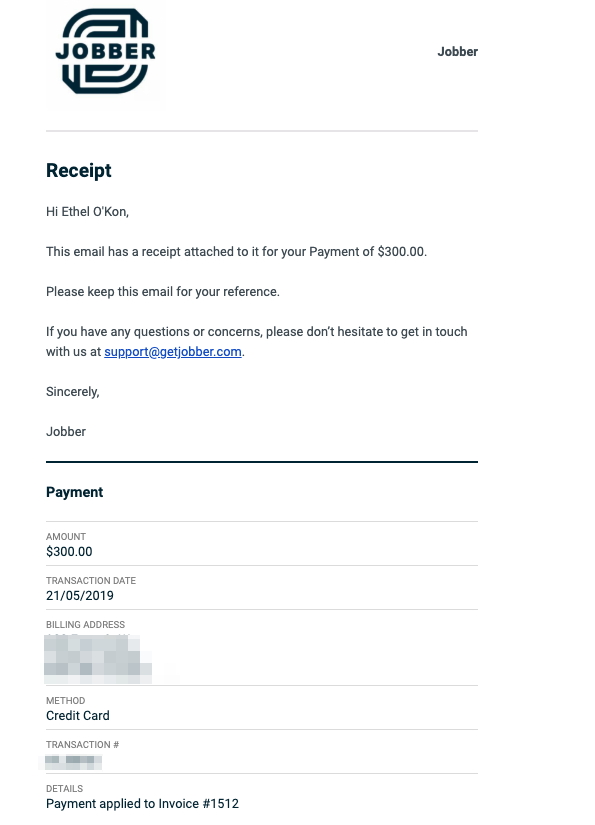Open the support@getjobber.com email link
Viewport: 595px width, 825px height.
(173, 351)
